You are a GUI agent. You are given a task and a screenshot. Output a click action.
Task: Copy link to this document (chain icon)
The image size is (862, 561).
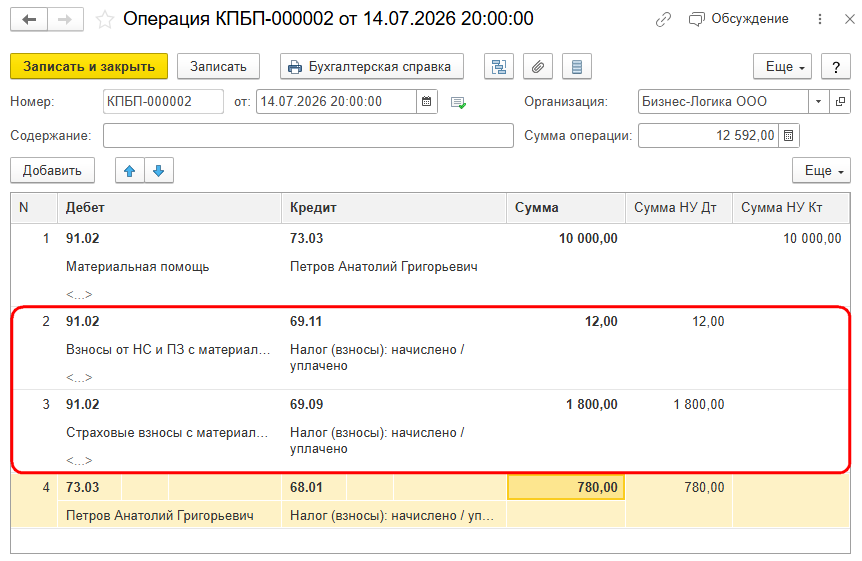(663, 20)
